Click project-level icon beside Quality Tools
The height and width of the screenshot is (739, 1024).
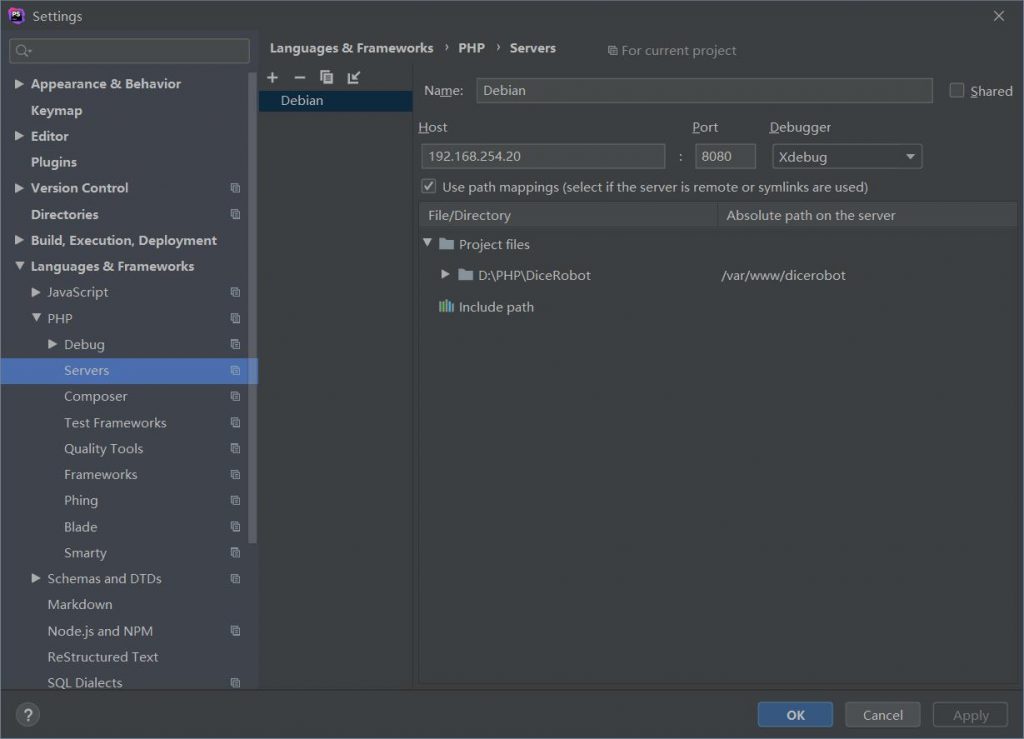(x=236, y=448)
